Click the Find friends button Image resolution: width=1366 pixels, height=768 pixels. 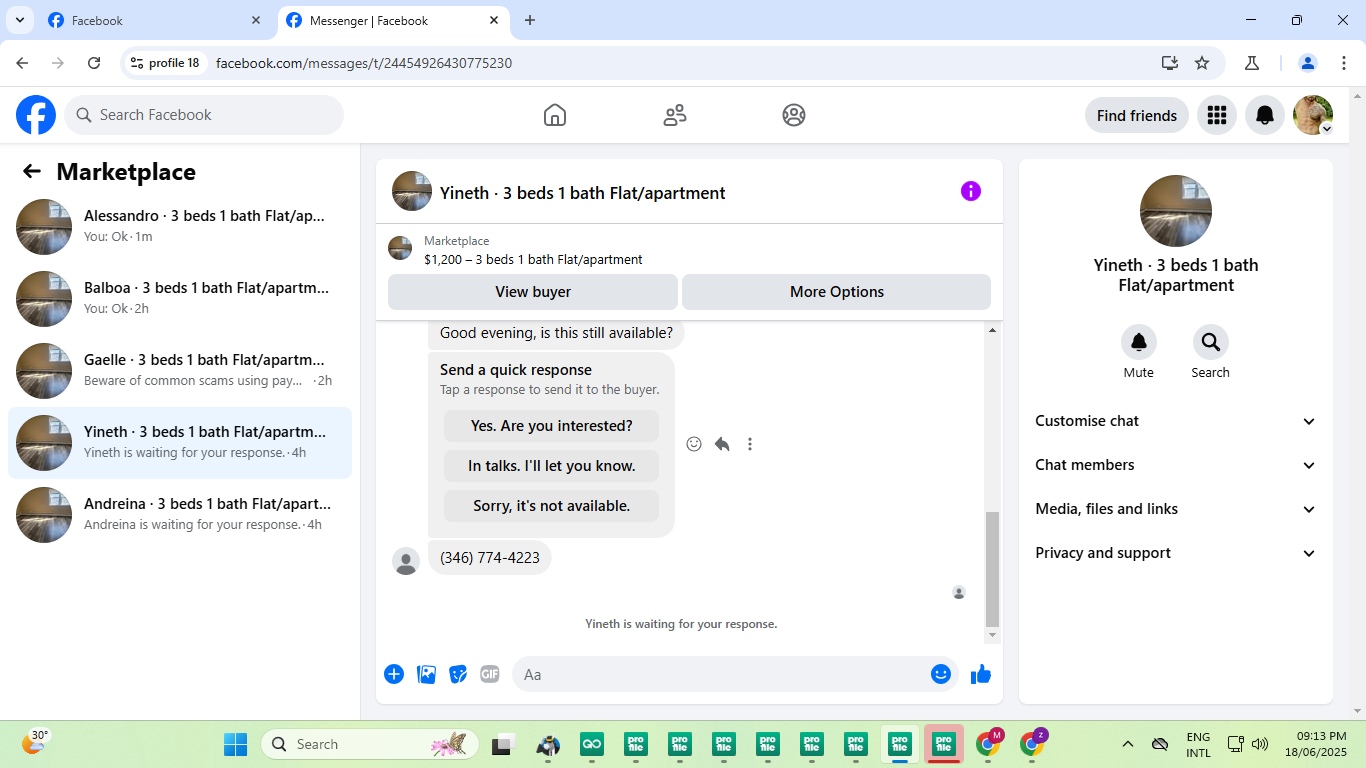pos(1137,115)
